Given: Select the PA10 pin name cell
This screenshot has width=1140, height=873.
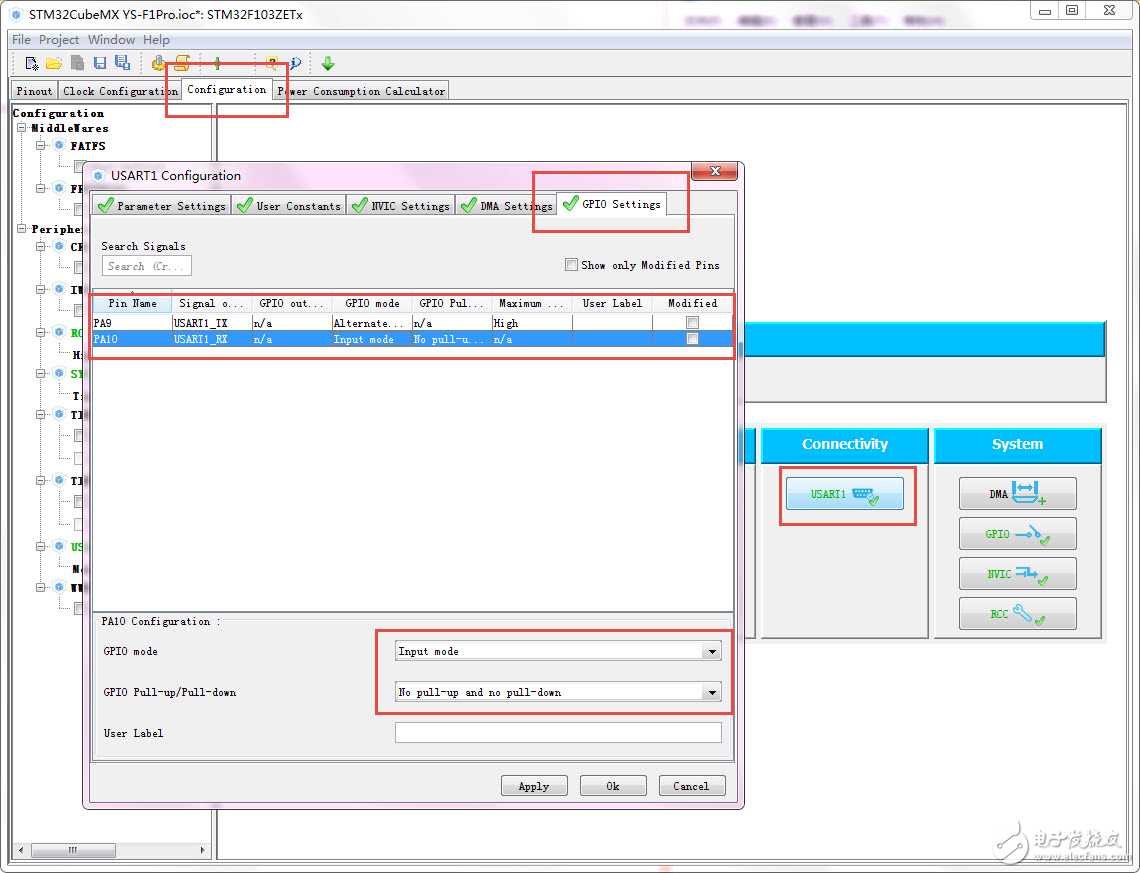Looking at the screenshot, I should (x=132, y=339).
